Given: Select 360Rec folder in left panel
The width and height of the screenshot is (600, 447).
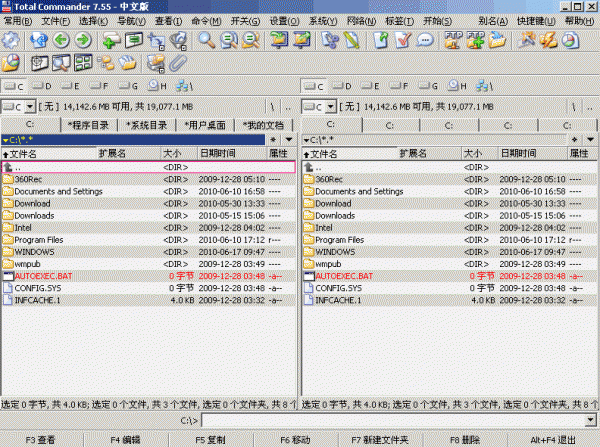Looking at the screenshot, I should (148, 179).
